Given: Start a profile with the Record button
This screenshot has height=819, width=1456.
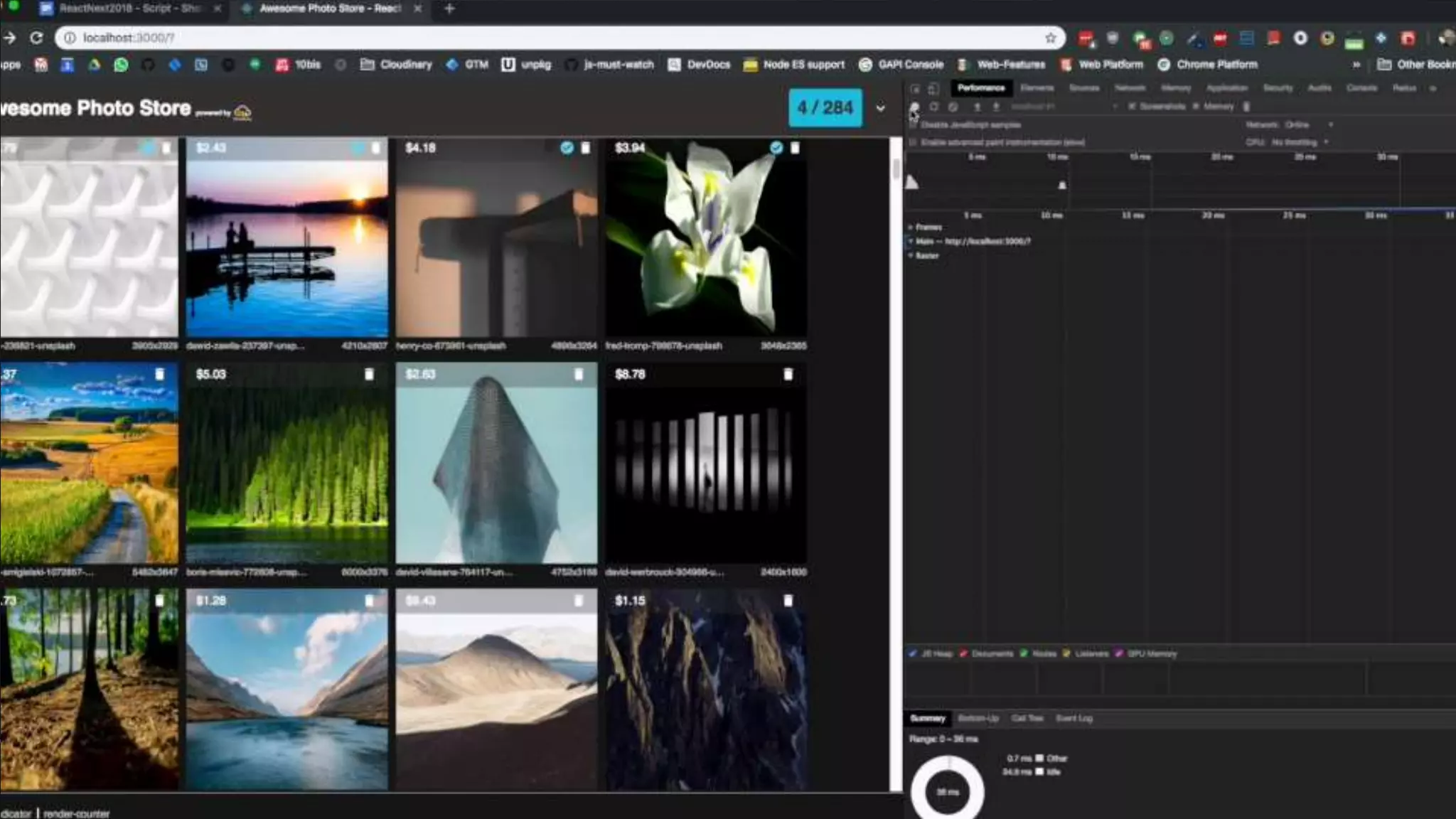Looking at the screenshot, I should [x=914, y=107].
